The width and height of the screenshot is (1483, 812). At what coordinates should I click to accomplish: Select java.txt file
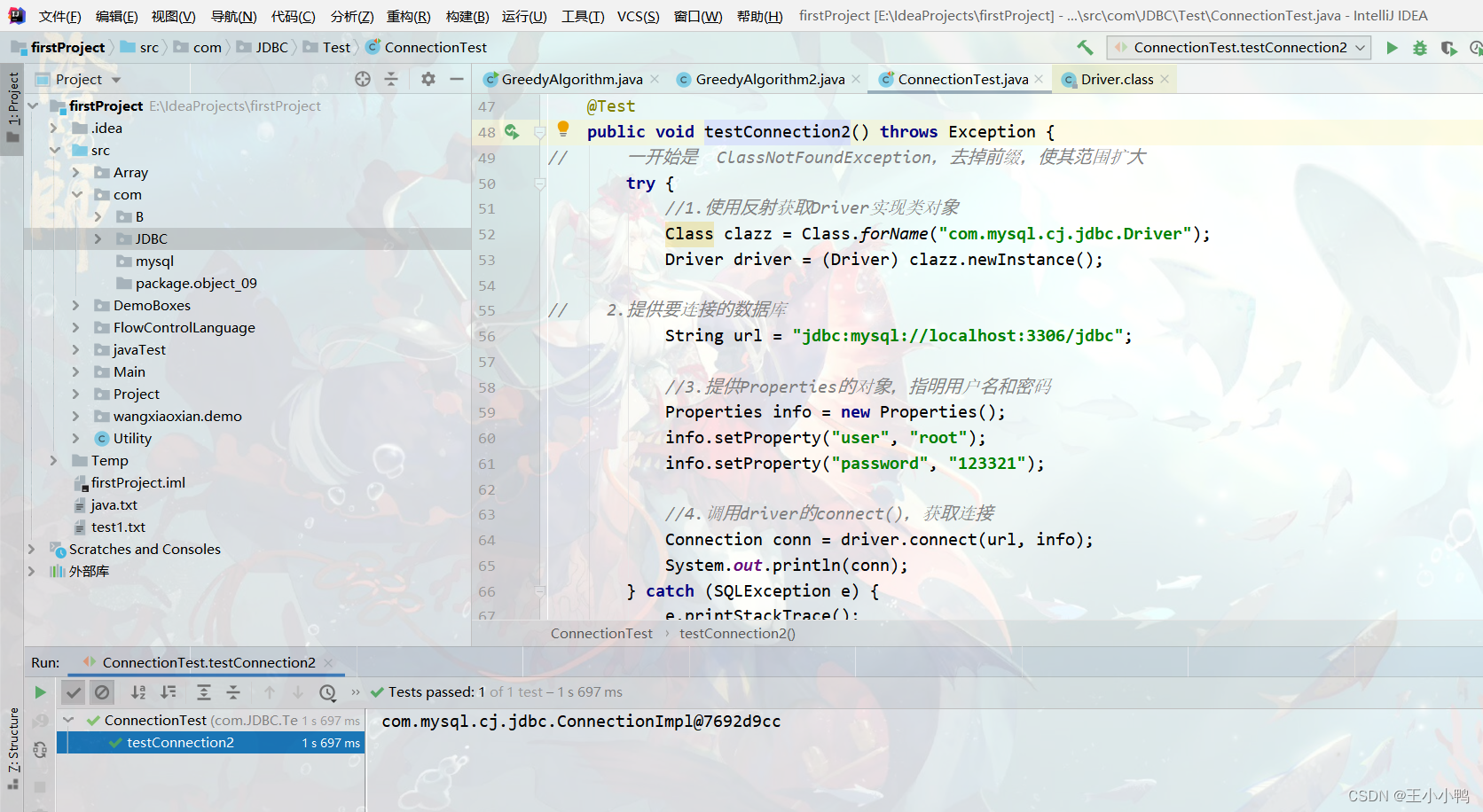(114, 505)
